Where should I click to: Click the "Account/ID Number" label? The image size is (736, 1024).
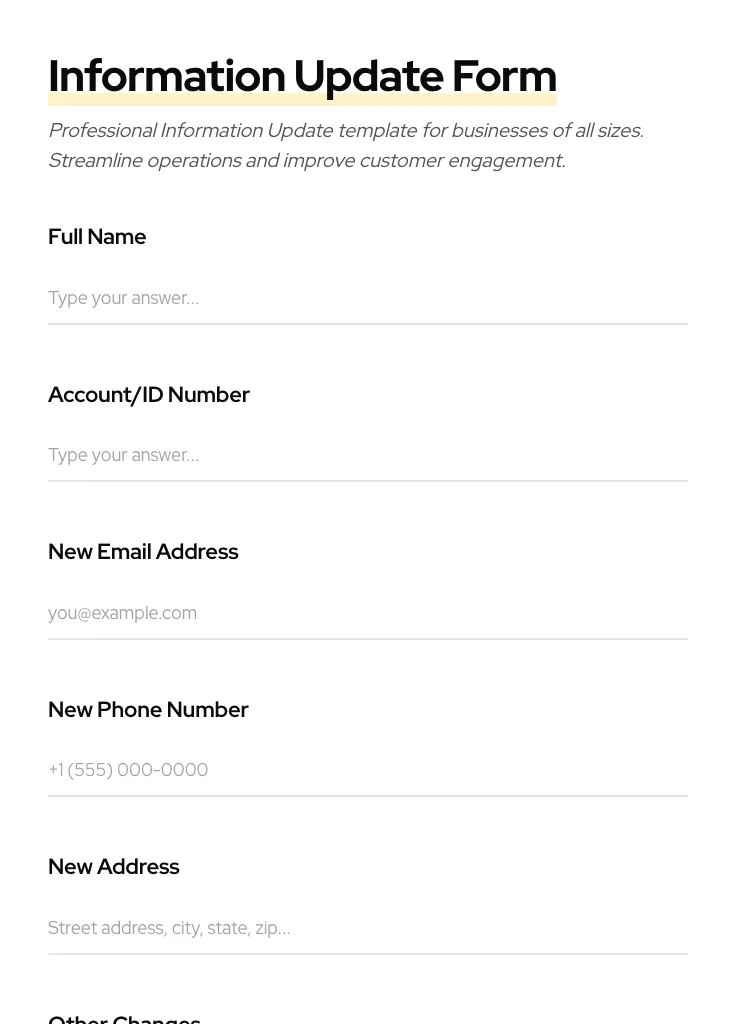(x=149, y=395)
